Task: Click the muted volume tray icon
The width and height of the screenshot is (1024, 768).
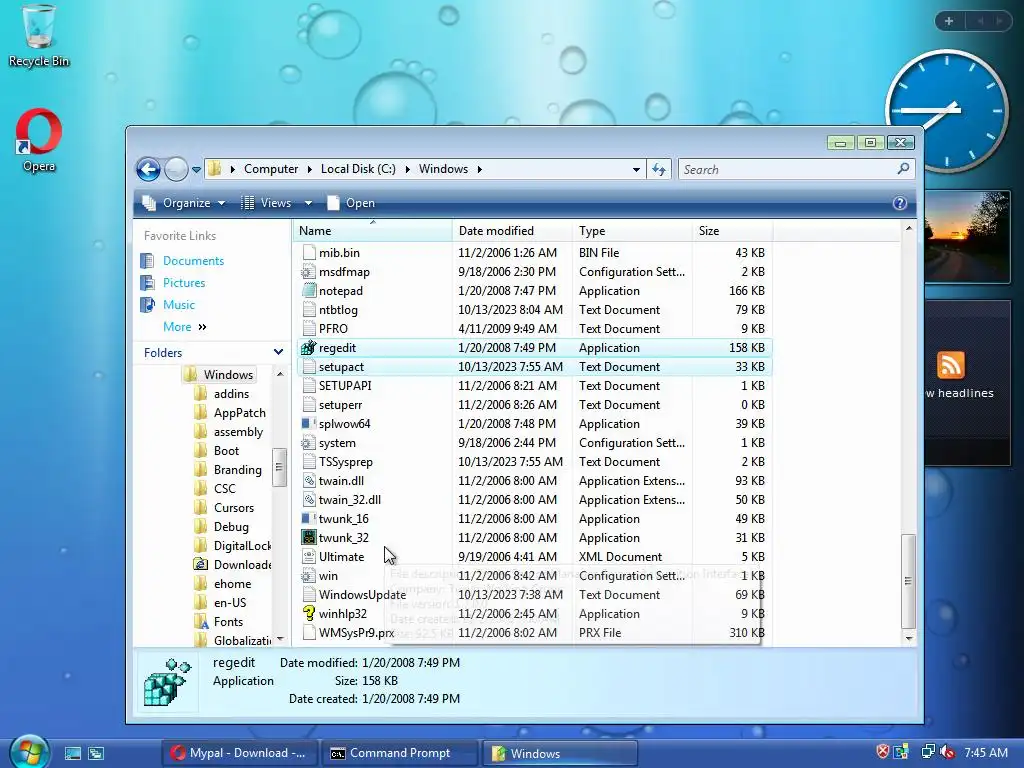Action: 948,752
